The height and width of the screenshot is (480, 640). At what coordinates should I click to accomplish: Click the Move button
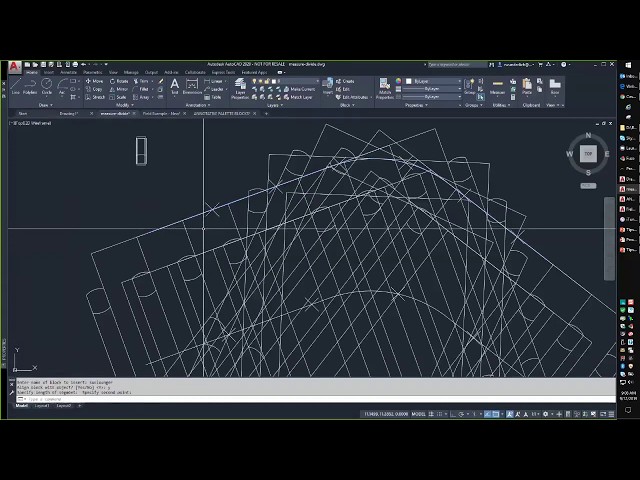pos(94,81)
